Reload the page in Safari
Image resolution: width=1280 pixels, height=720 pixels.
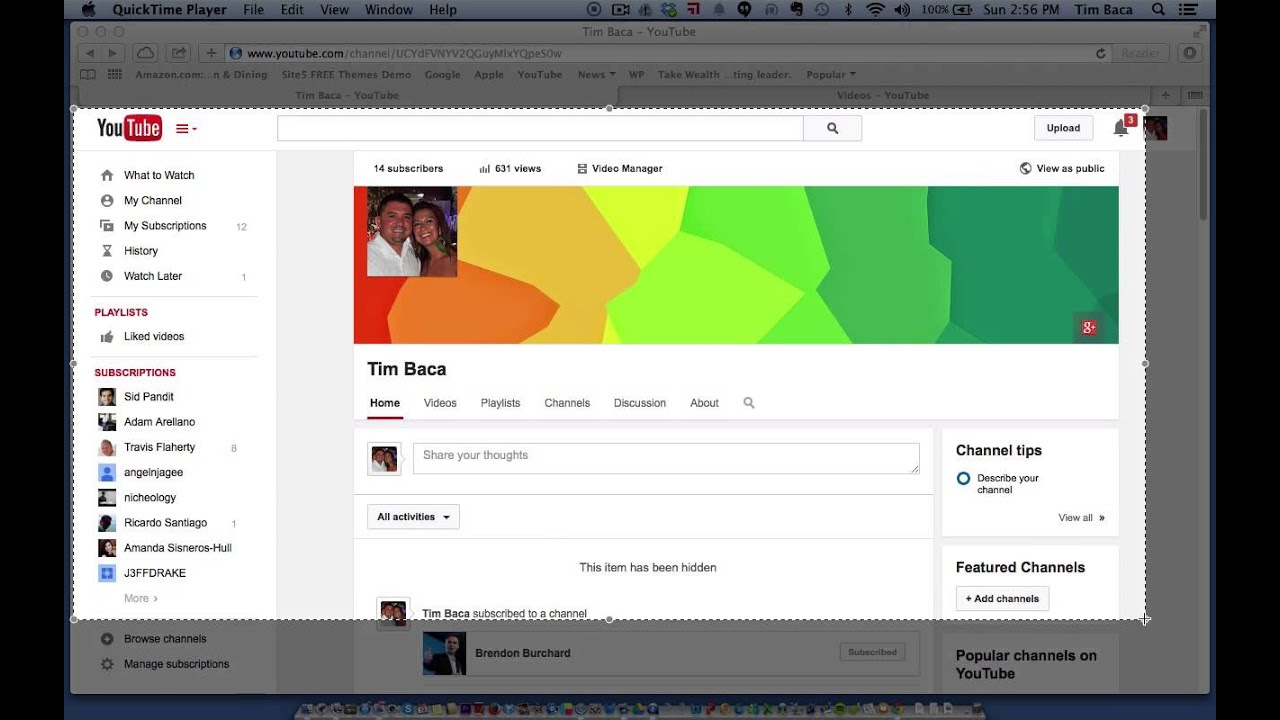[1101, 53]
